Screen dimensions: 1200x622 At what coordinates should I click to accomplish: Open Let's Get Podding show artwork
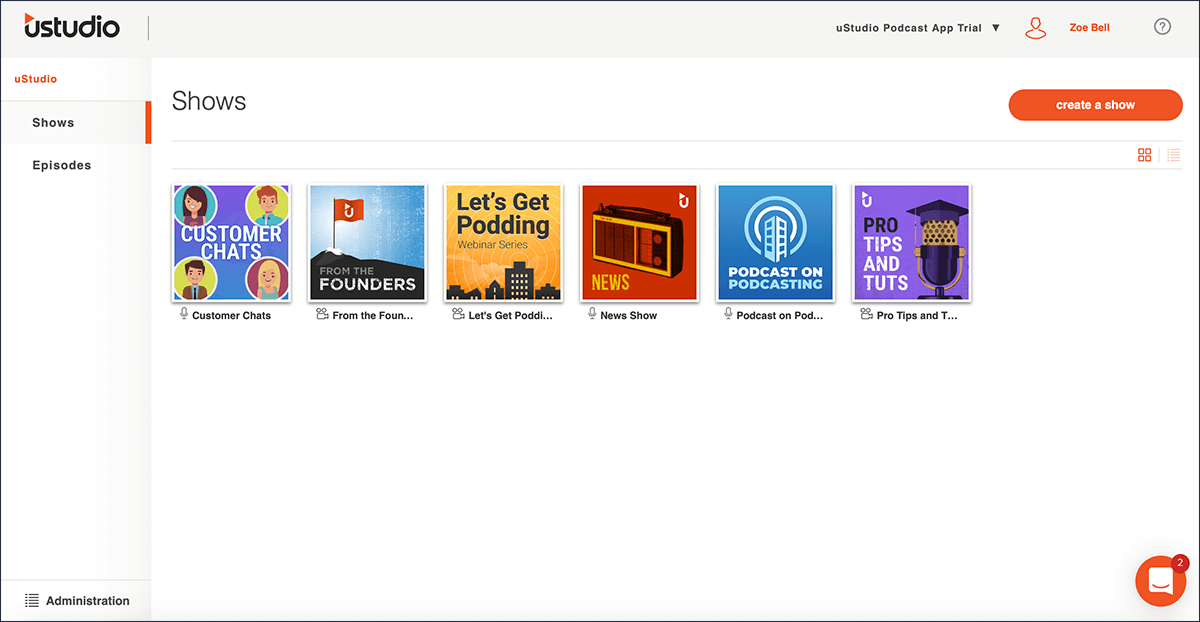503,243
